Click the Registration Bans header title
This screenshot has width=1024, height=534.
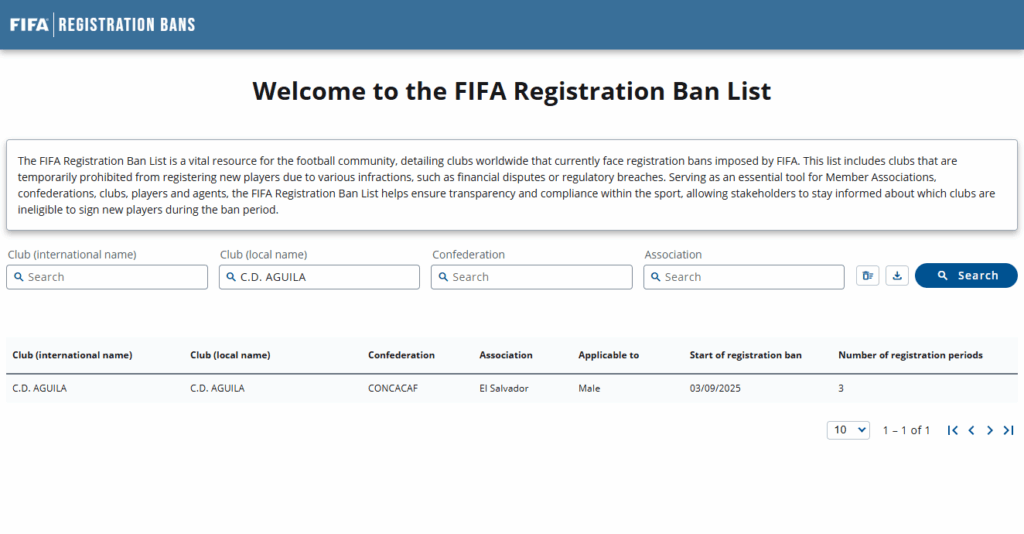coord(127,25)
